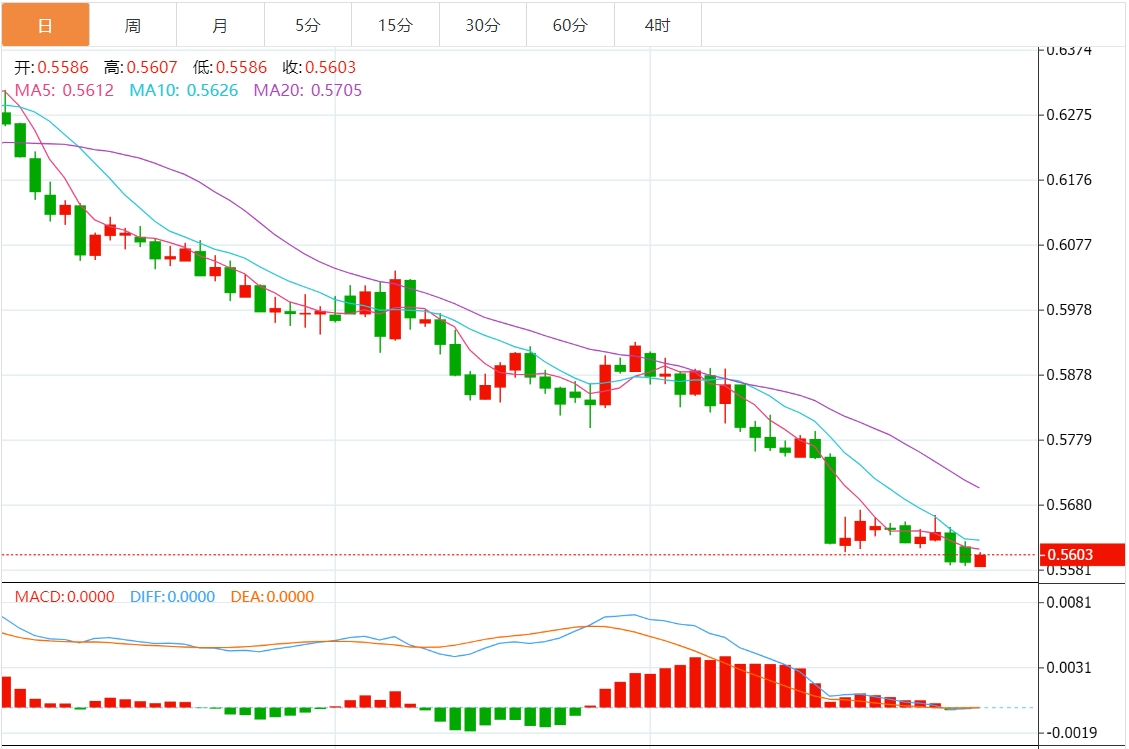The width and height of the screenshot is (1129, 749).
Task: Click the MA5: 0.5612 indicator label
Action: (64, 91)
